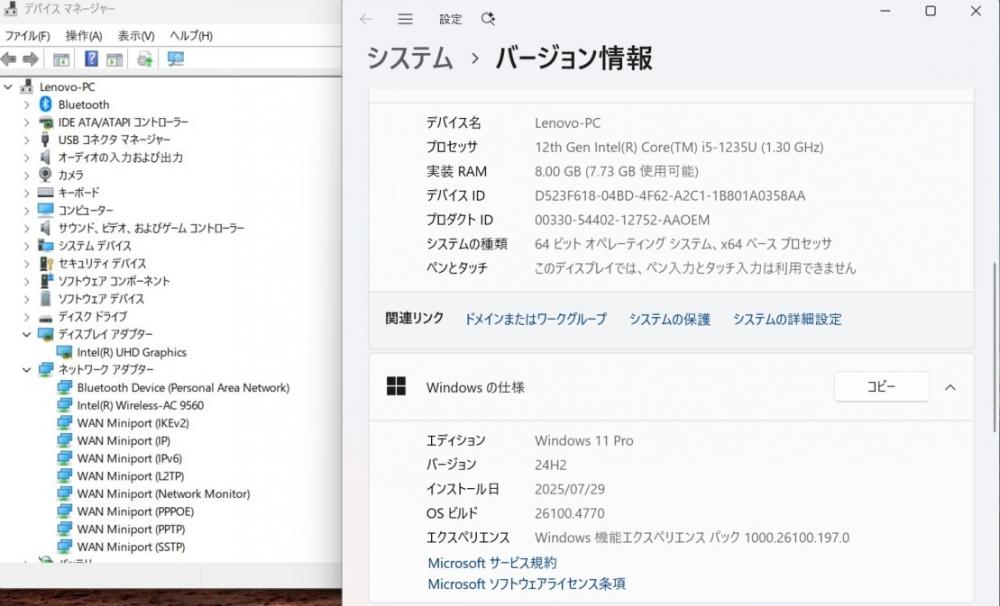The width and height of the screenshot is (1000, 606).
Task: Open the Settings hamburger navigation menu
Action: (x=405, y=18)
